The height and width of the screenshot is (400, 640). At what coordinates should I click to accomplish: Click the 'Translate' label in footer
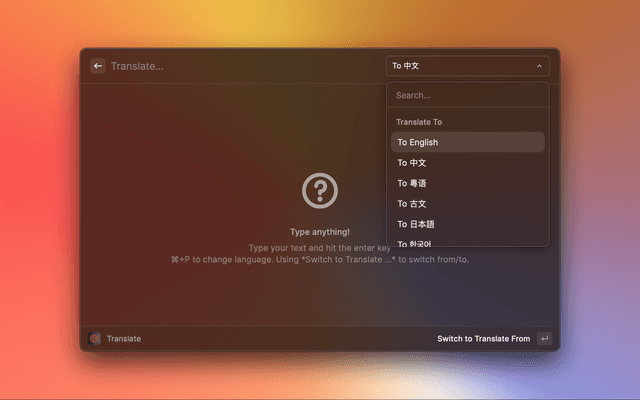tap(124, 339)
